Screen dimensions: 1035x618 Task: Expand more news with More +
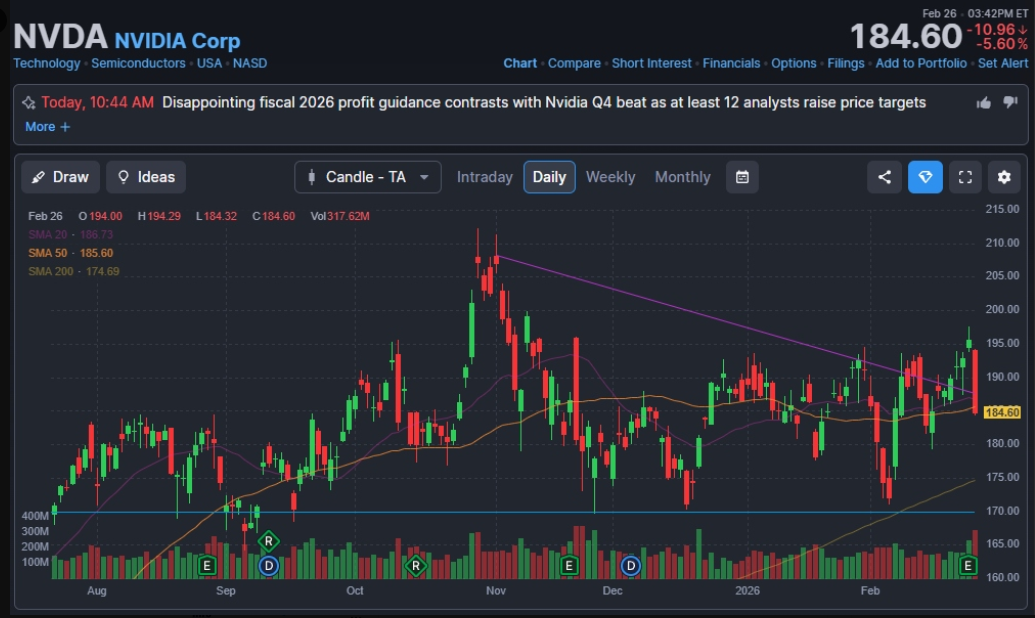pos(47,127)
